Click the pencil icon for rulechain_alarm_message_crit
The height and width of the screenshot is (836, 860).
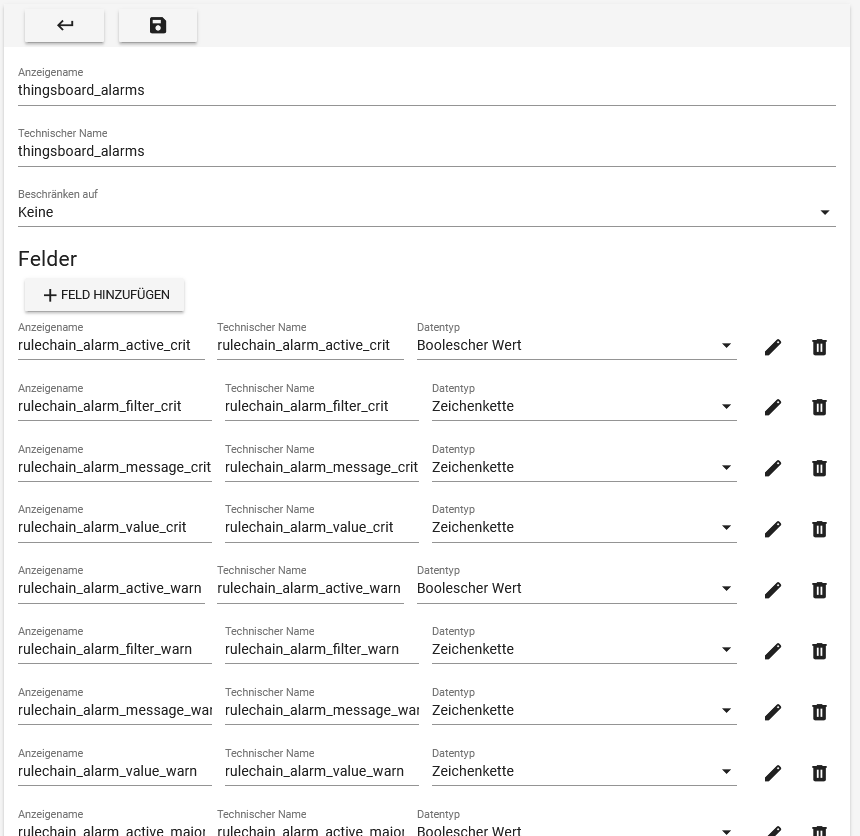(x=772, y=468)
